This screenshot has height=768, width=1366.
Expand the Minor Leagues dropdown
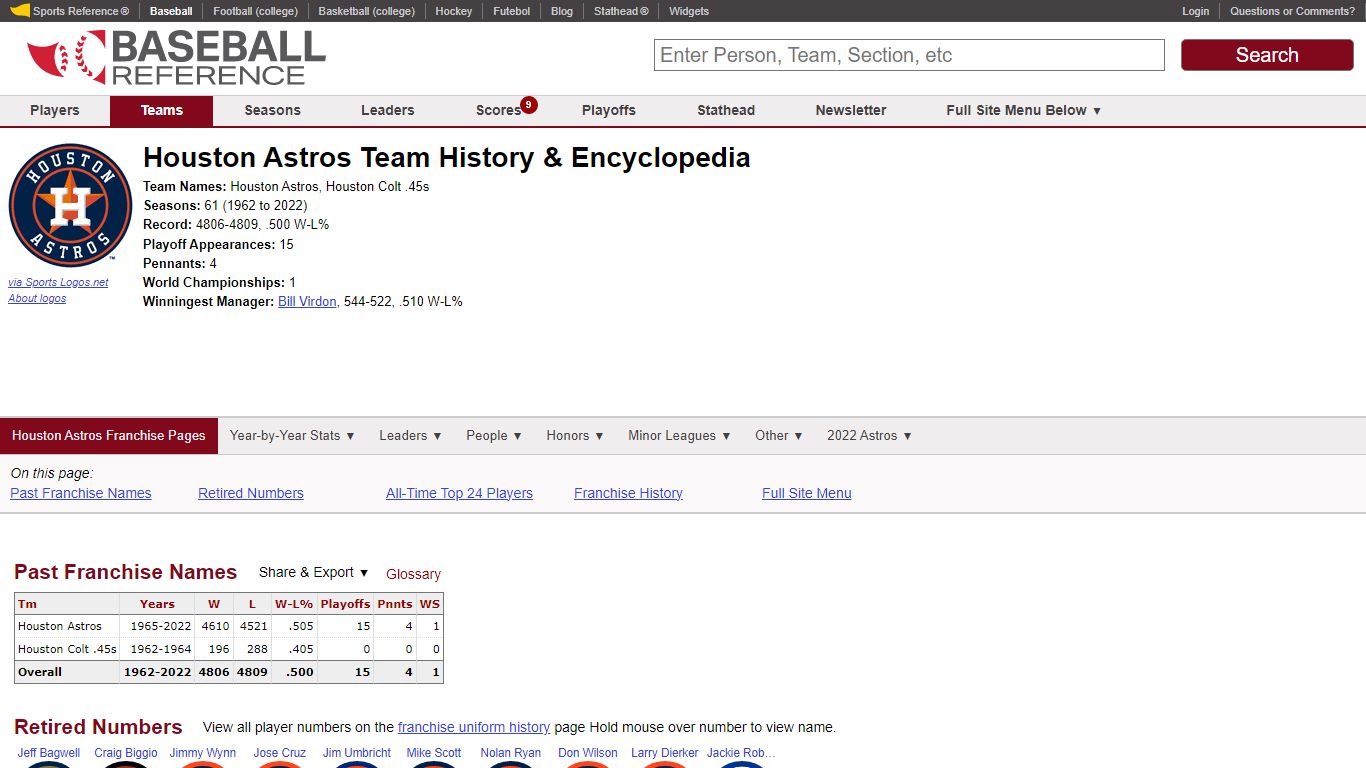click(679, 435)
